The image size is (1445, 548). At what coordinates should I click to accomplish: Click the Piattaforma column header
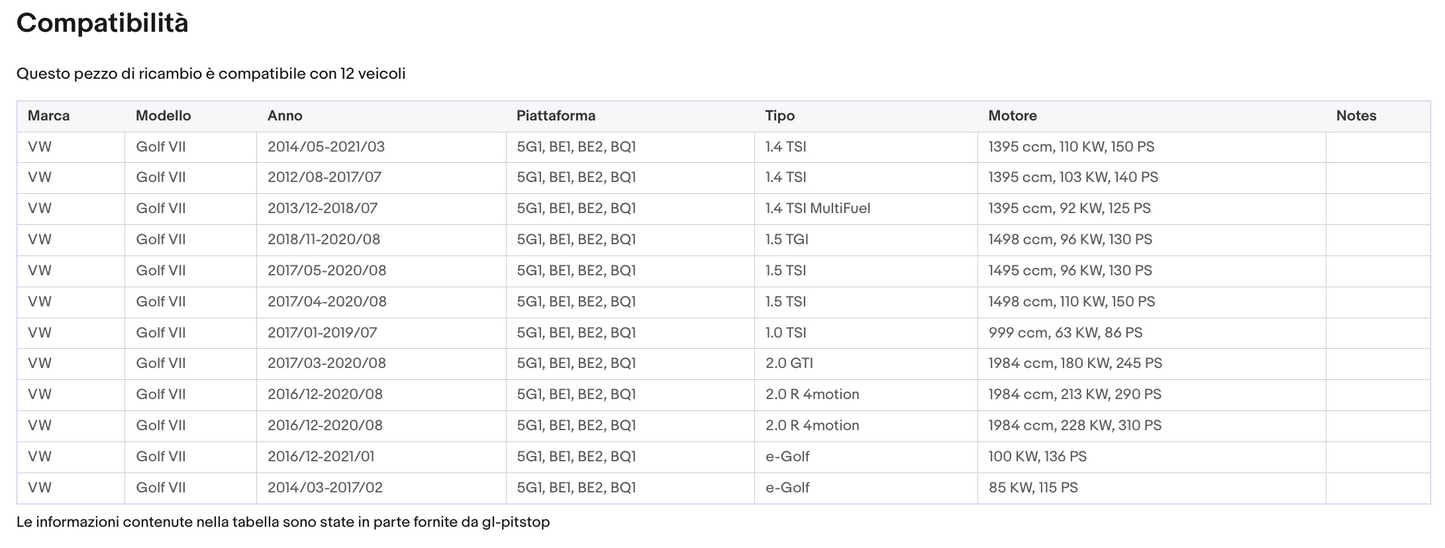click(x=556, y=116)
